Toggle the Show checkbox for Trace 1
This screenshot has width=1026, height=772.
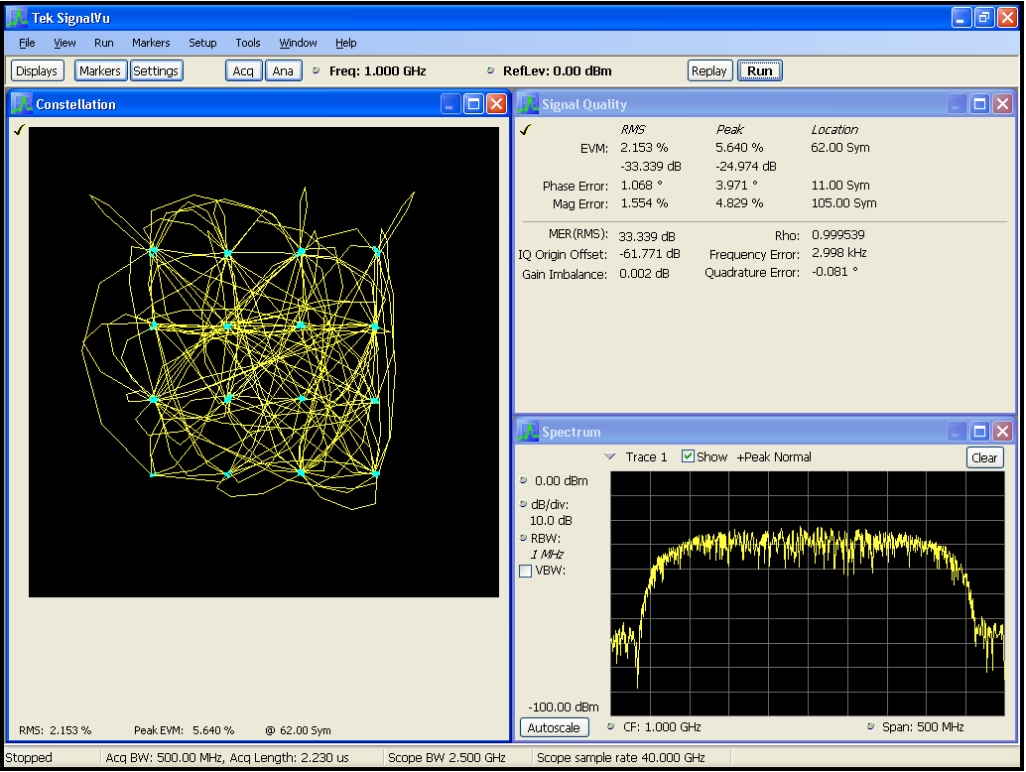click(688, 456)
